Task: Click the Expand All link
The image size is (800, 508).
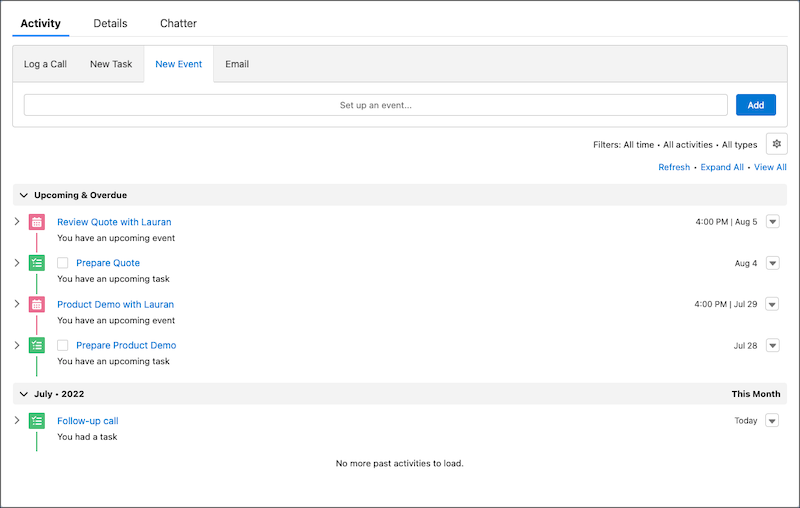Action: click(x=722, y=167)
